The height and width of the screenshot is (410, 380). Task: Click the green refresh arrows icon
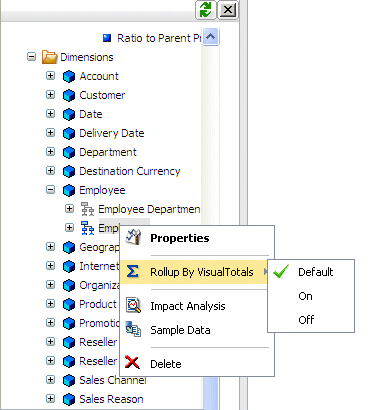click(x=205, y=9)
